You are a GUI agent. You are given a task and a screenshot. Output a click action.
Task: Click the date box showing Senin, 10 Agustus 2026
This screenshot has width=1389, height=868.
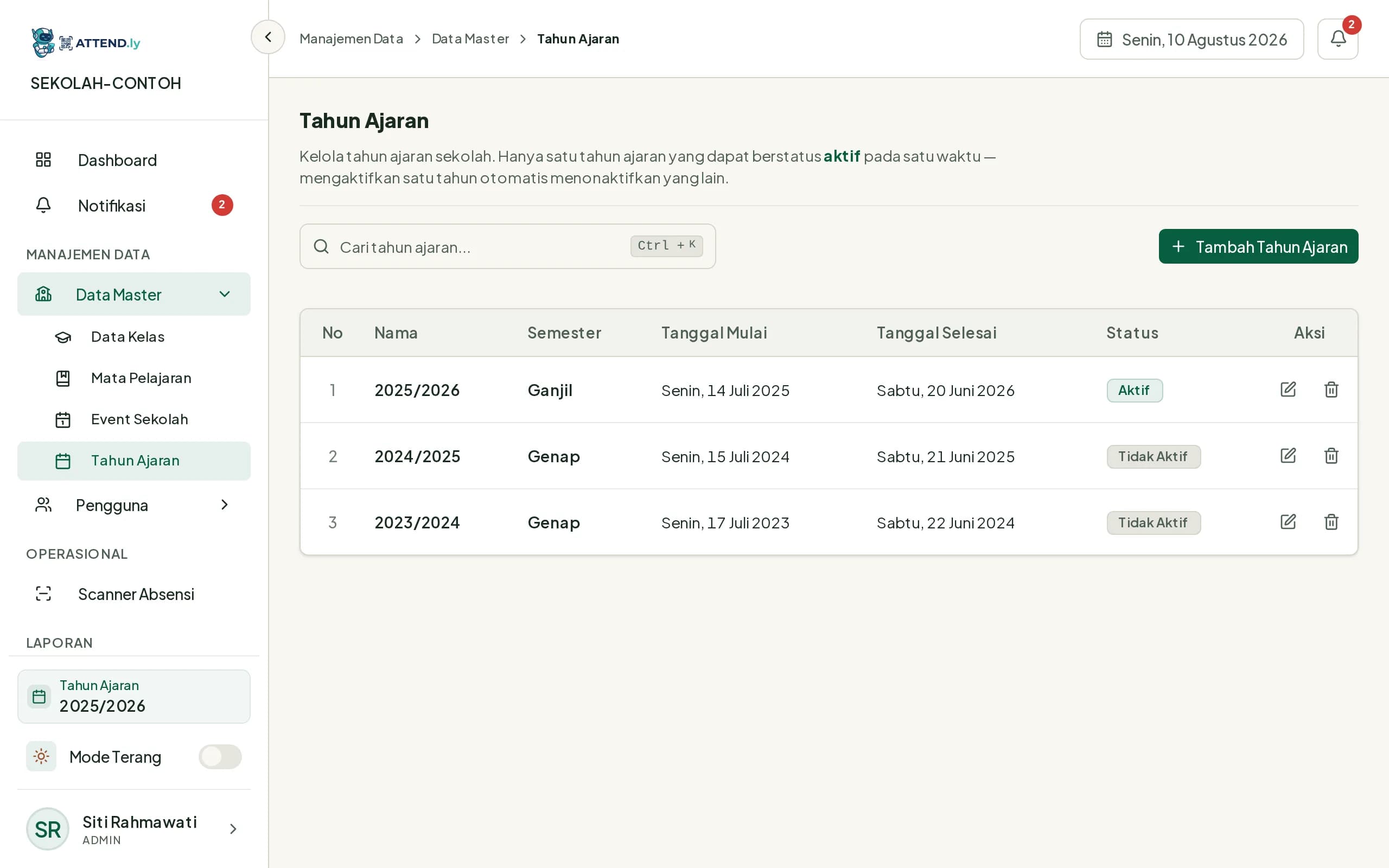(x=1192, y=39)
